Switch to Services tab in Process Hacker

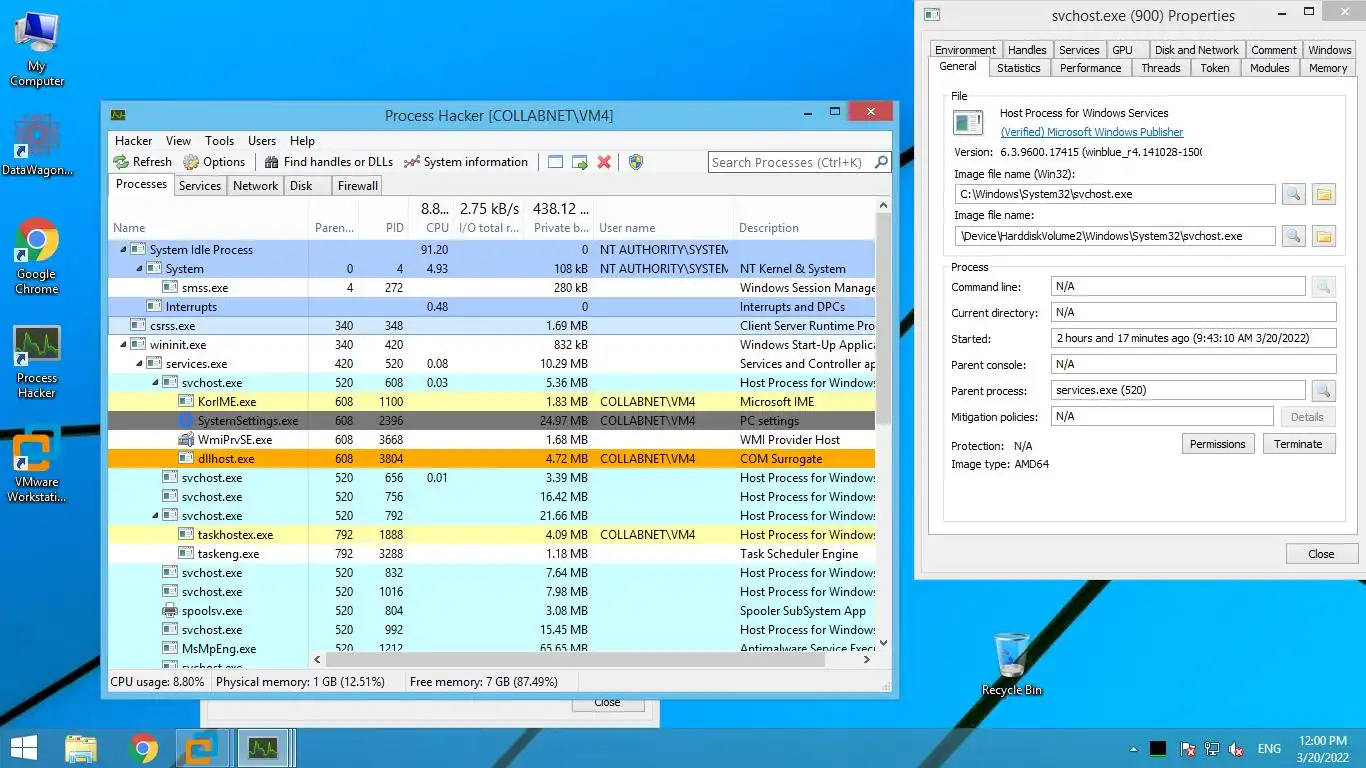pos(200,186)
